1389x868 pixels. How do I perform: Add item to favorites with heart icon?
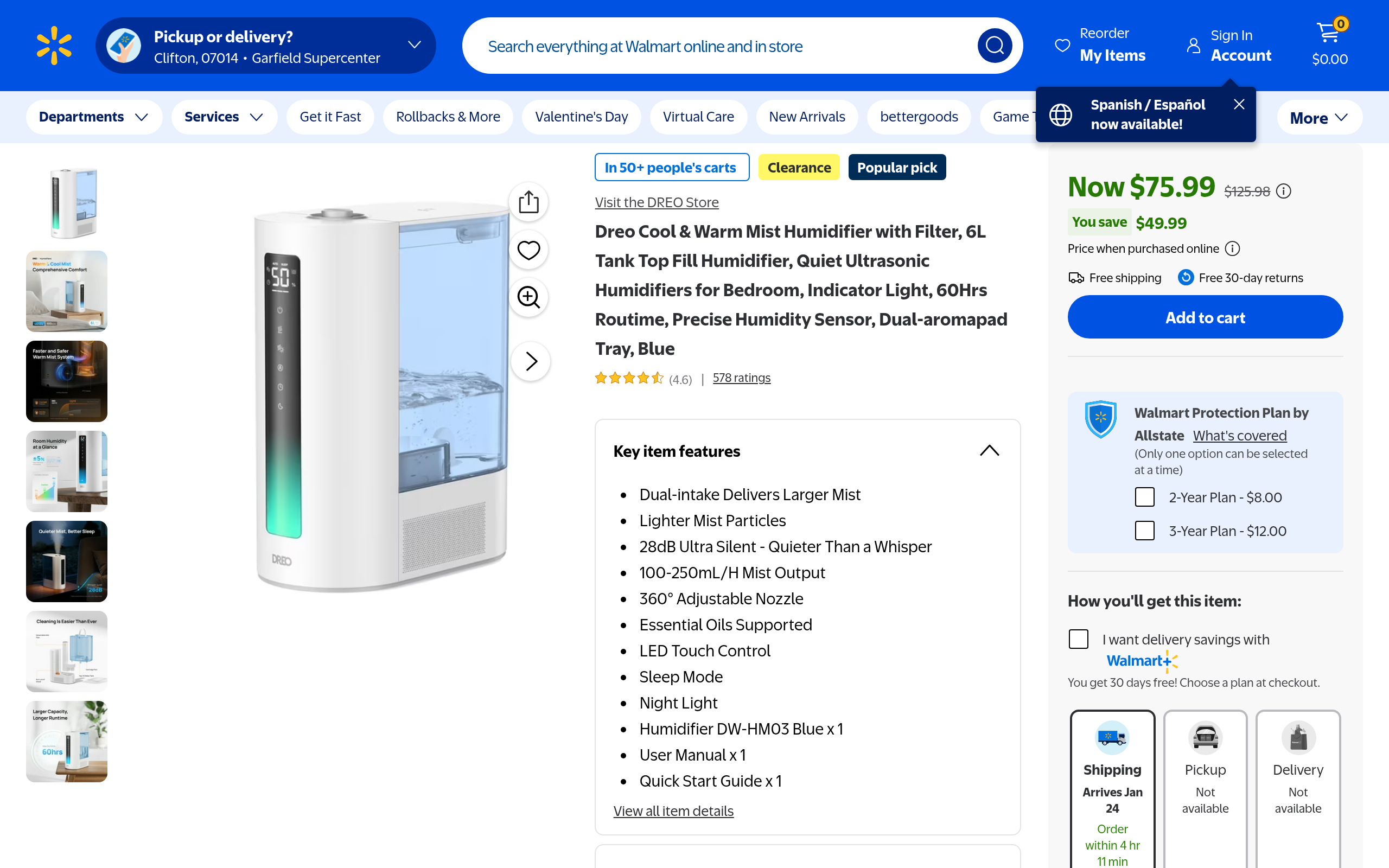[528, 250]
